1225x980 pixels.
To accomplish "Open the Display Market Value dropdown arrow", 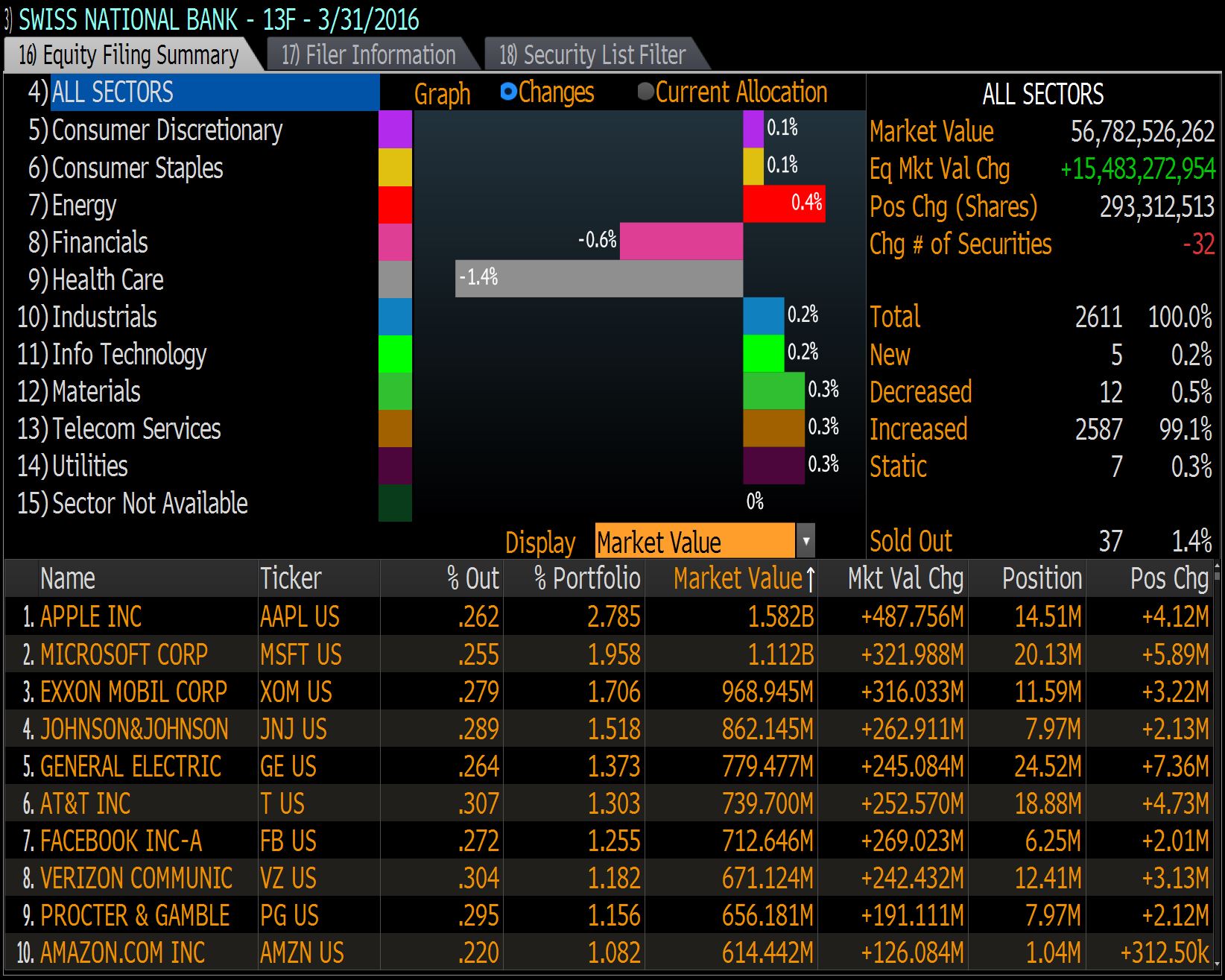I will (x=805, y=541).
